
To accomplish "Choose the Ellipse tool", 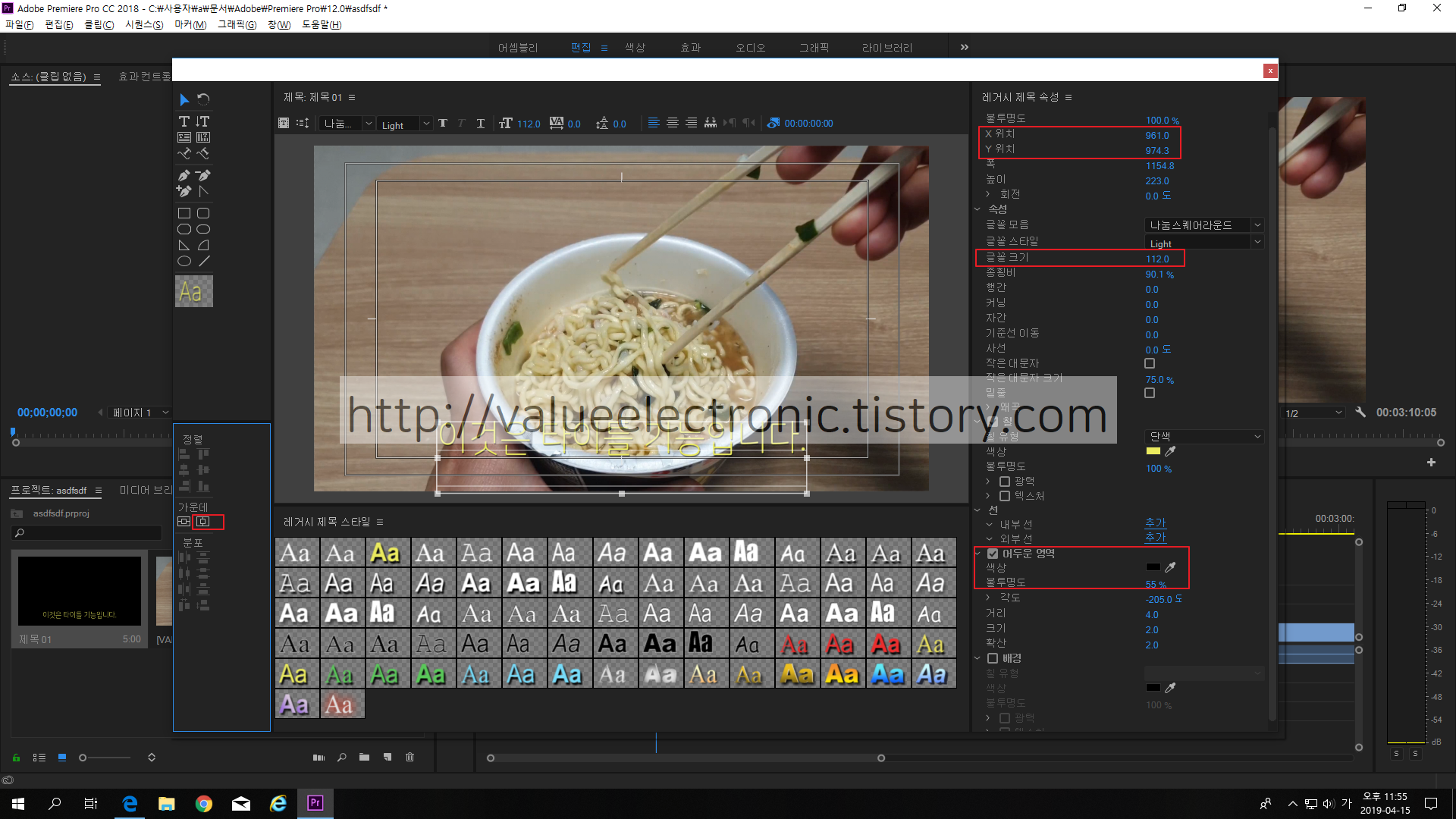I will click(x=184, y=261).
